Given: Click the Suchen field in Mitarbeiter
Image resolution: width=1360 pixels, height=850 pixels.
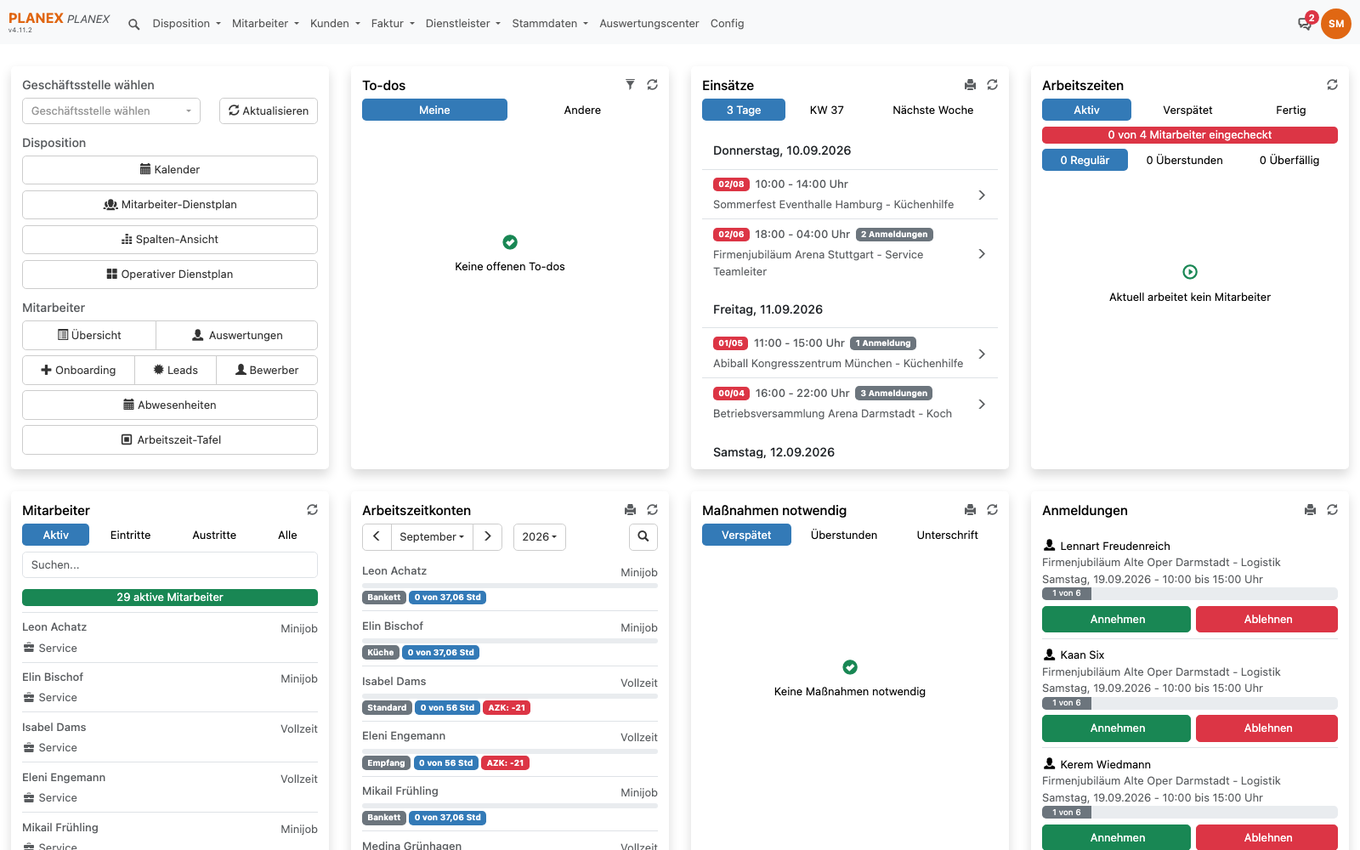Looking at the screenshot, I should pos(170,565).
